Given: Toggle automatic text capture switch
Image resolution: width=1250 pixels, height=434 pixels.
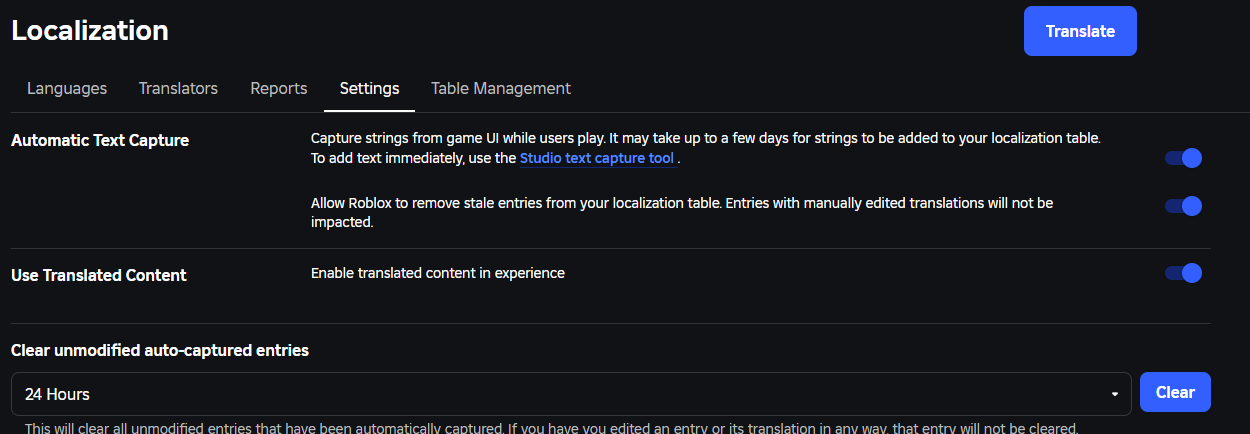Looking at the screenshot, I should [1183, 158].
